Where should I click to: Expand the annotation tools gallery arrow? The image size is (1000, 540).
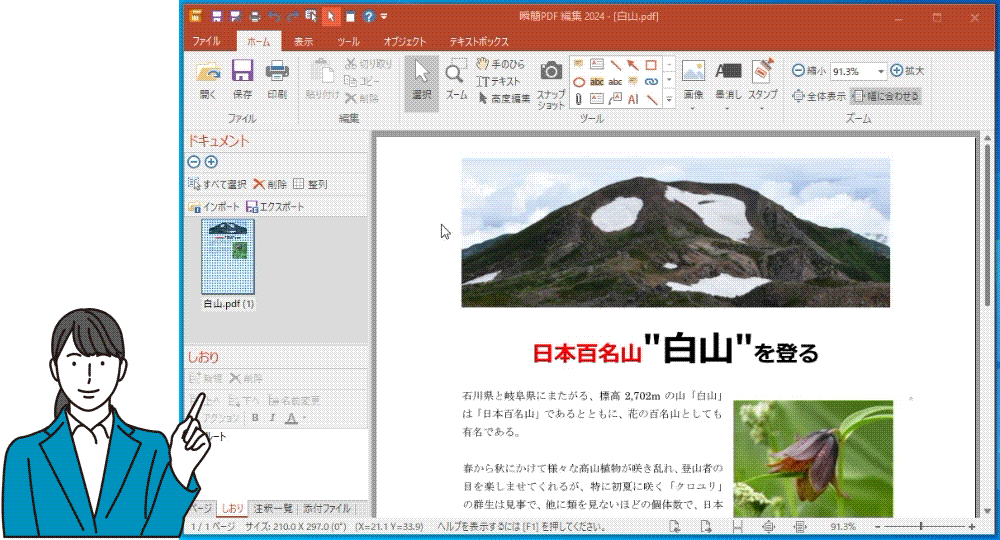(x=668, y=98)
